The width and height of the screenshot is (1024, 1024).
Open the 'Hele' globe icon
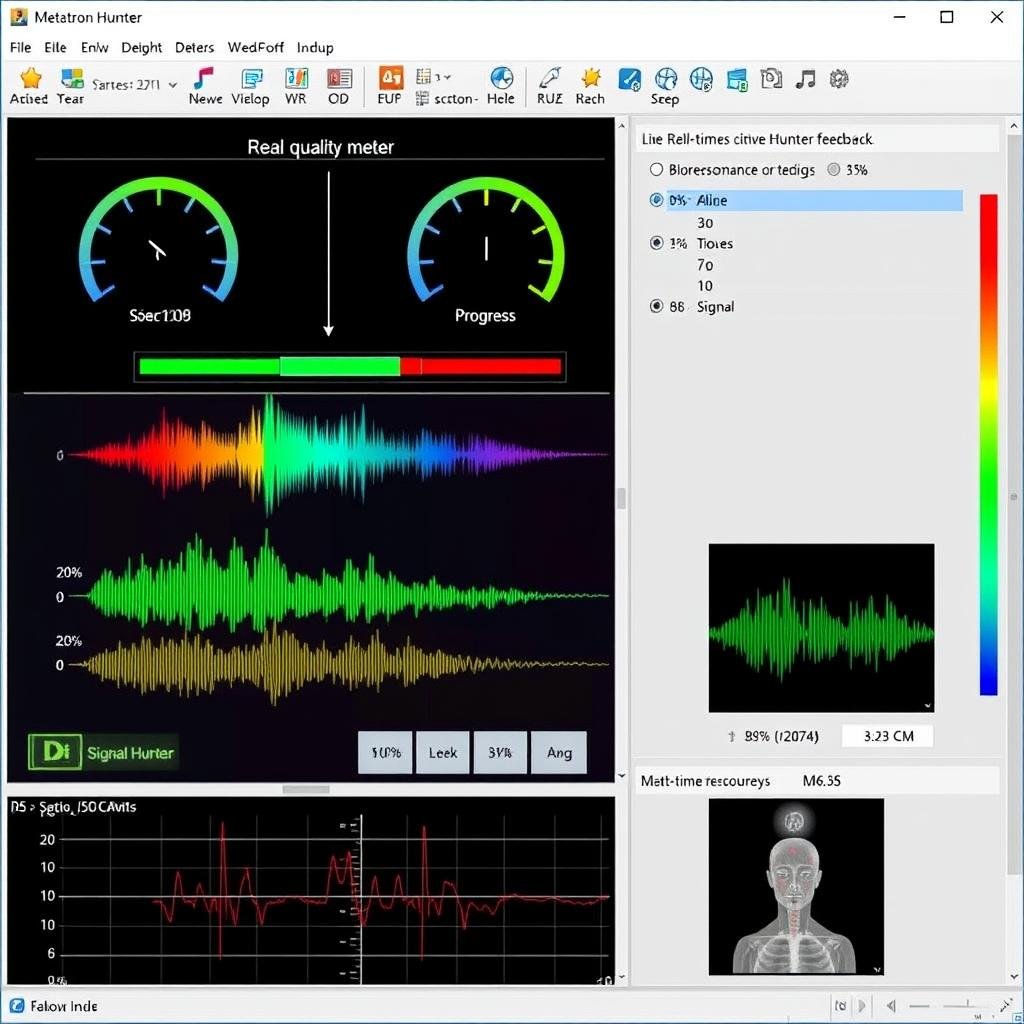pyautogui.click(x=501, y=79)
